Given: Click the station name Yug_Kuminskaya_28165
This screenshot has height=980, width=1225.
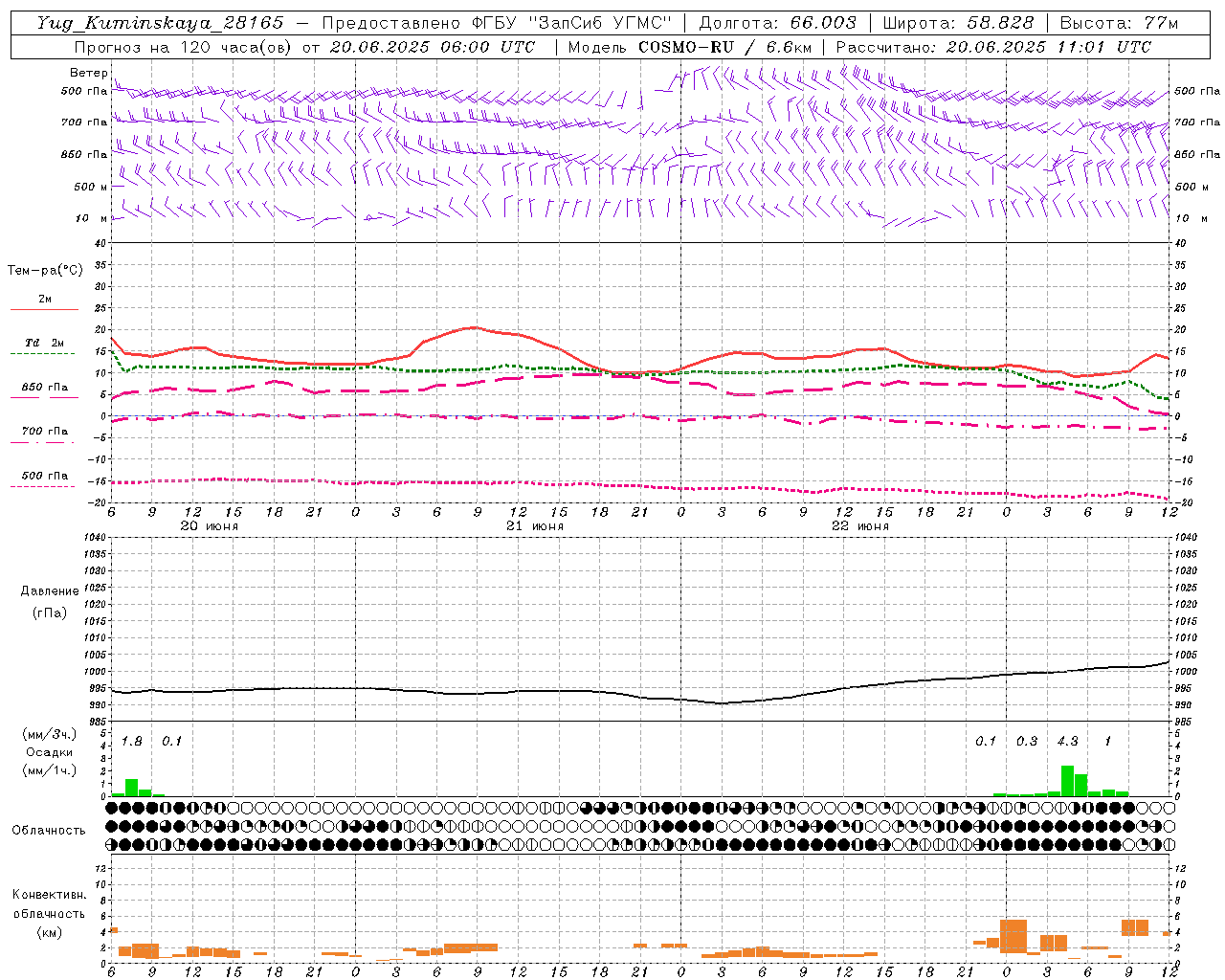Looking at the screenshot, I should coord(160,23).
